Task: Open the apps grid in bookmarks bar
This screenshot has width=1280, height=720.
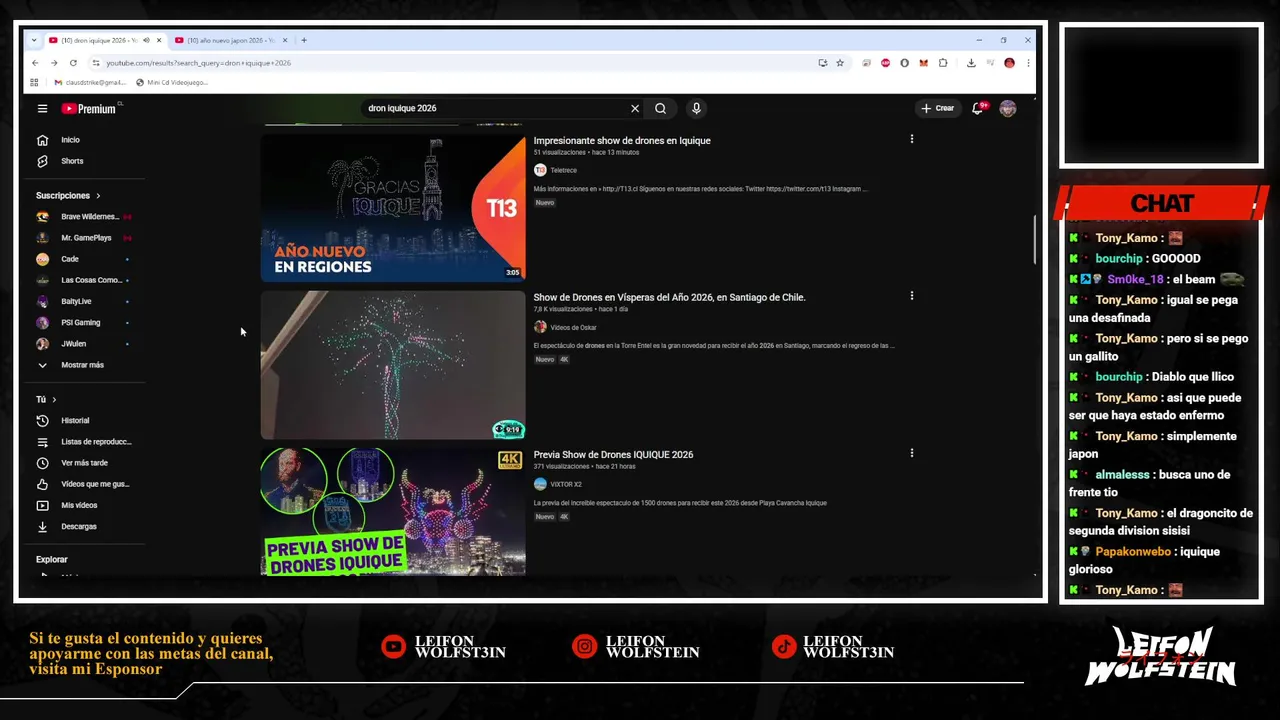Action: pyautogui.click(x=35, y=83)
